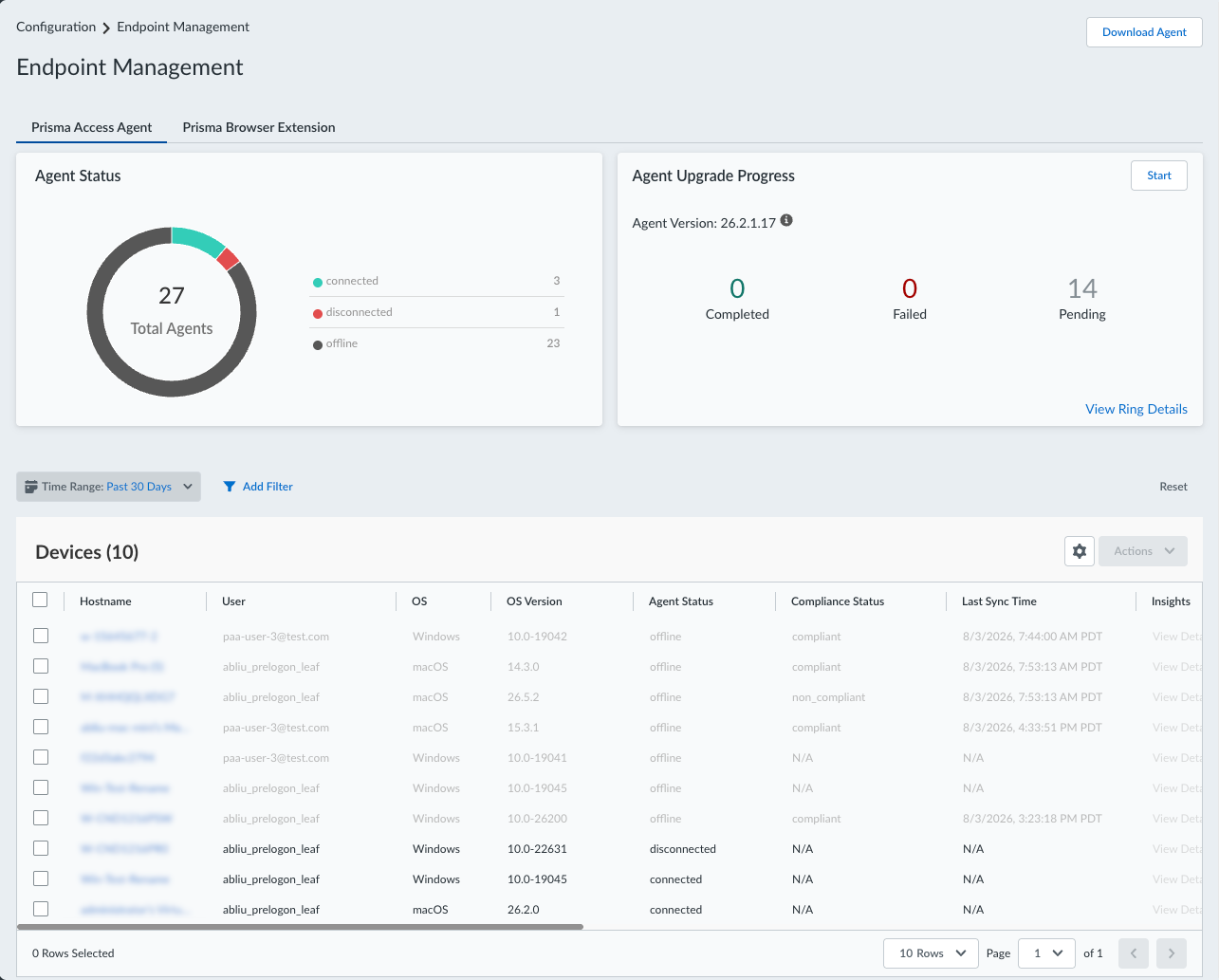Image resolution: width=1219 pixels, height=980 pixels.
Task: Click the calendar icon in Time Range
Action: tap(31, 487)
